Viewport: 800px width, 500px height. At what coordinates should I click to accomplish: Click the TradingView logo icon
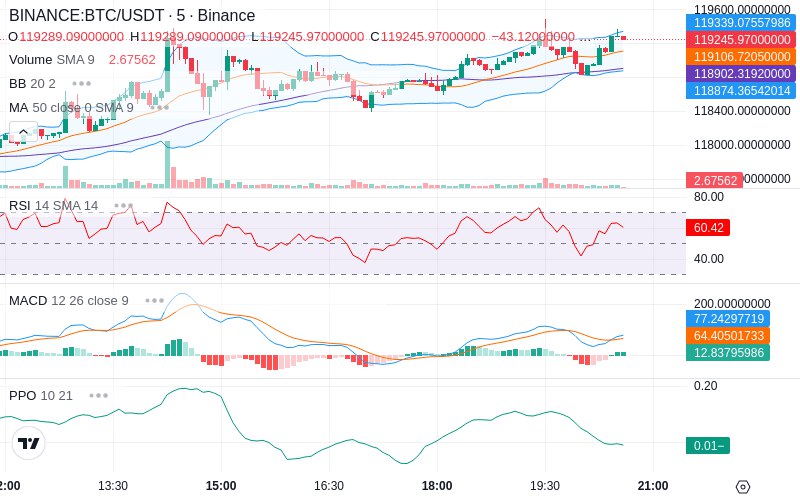[29, 443]
